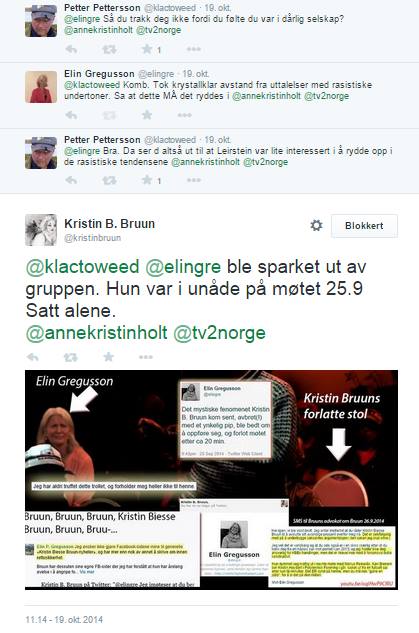Retweet the Leirstein tweet by Petter Pettersson
The width and height of the screenshot is (419, 633).
(109, 180)
